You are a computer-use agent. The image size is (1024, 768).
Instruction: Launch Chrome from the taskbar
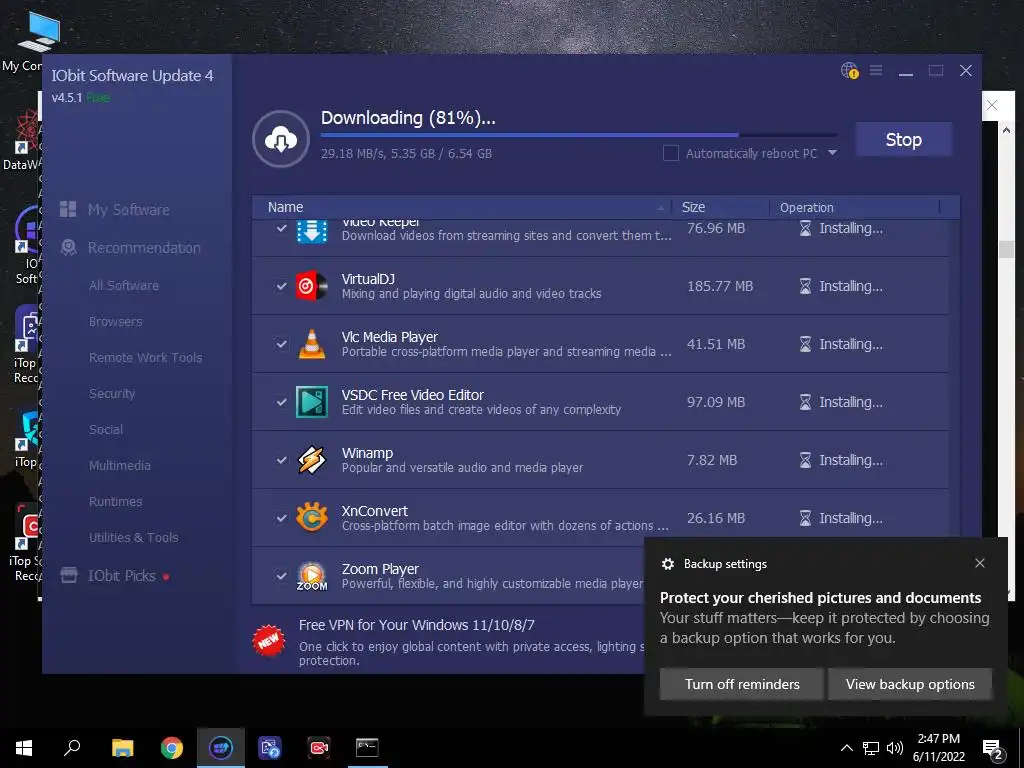click(172, 748)
